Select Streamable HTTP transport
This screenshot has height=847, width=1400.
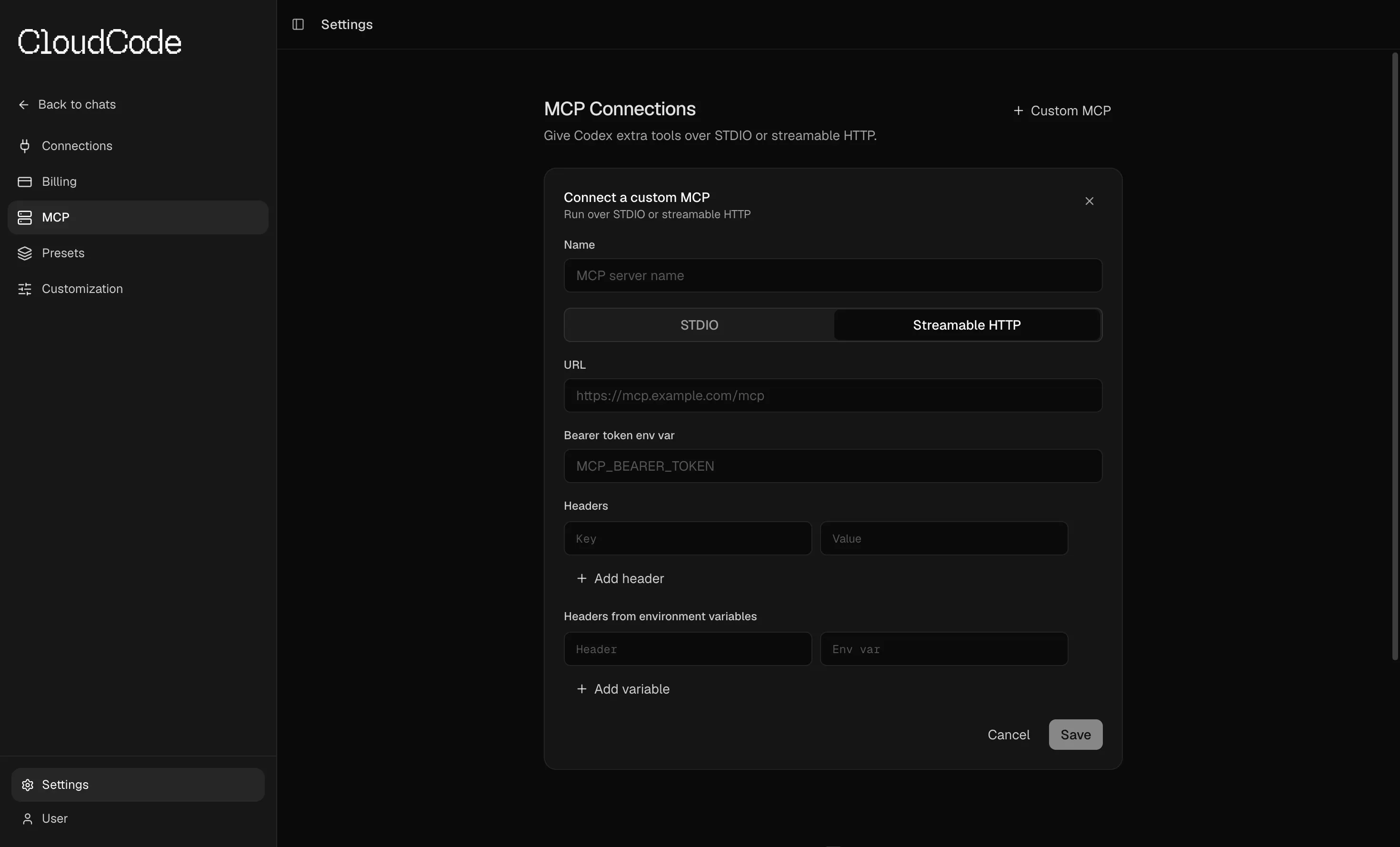967,325
